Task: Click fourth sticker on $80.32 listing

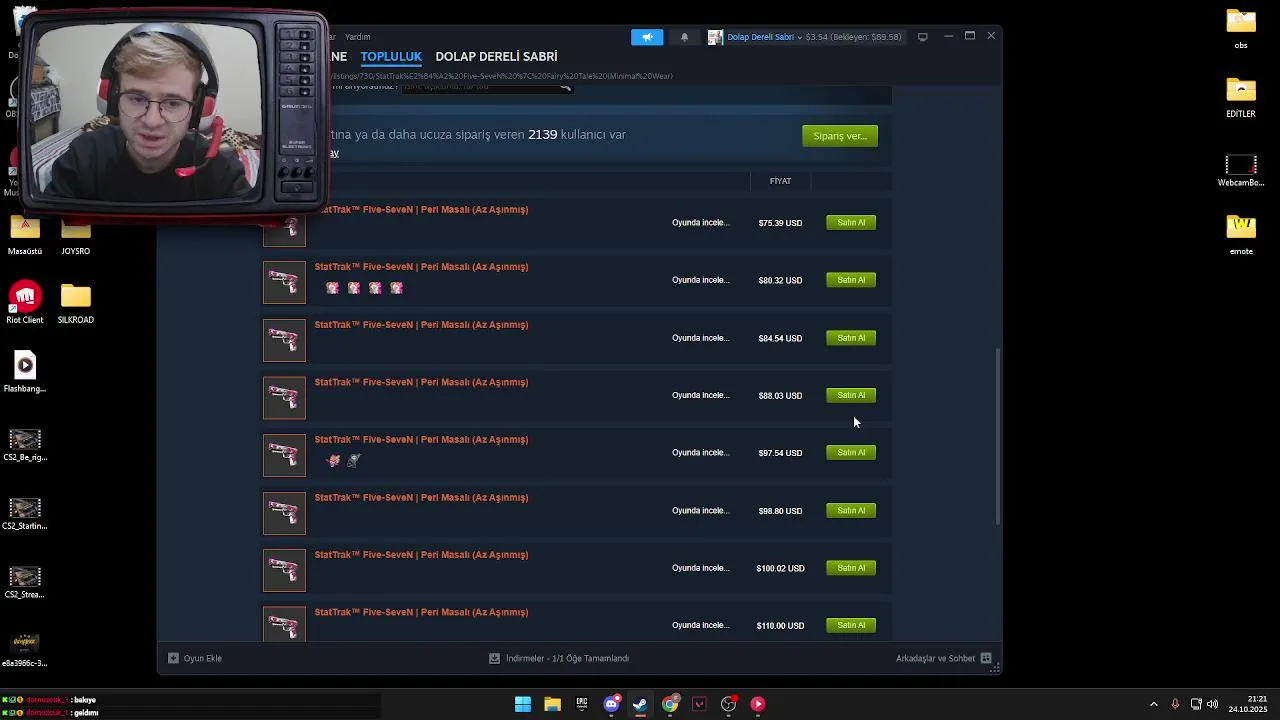Action: pyautogui.click(x=397, y=288)
